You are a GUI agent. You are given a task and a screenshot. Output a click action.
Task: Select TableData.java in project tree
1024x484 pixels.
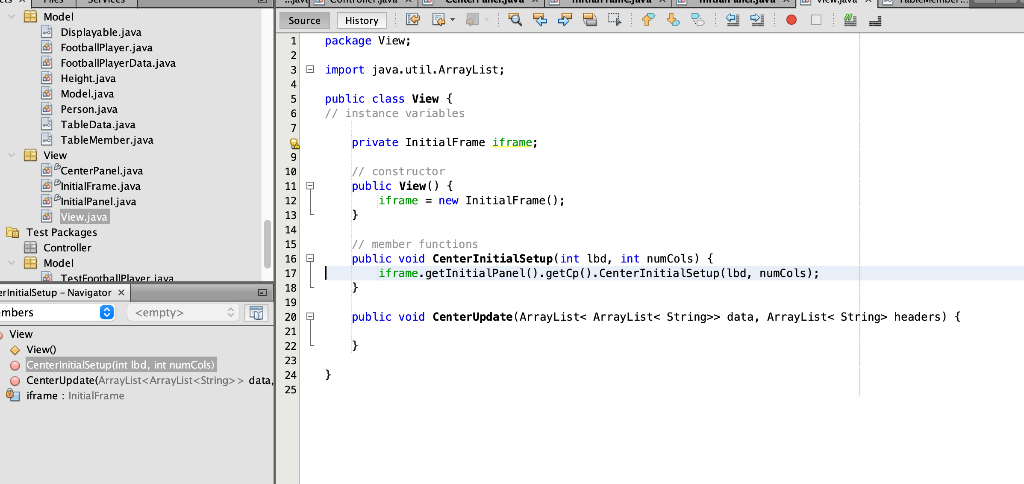coord(98,124)
